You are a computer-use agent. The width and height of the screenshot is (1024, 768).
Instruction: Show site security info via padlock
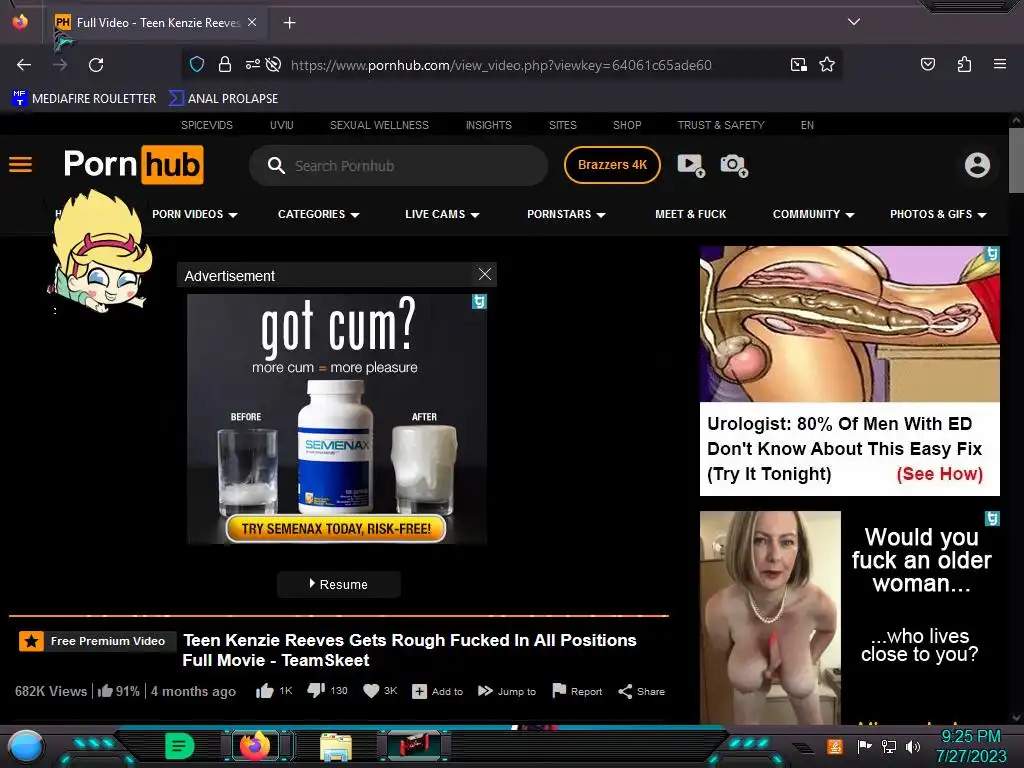[x=225, y=64]
